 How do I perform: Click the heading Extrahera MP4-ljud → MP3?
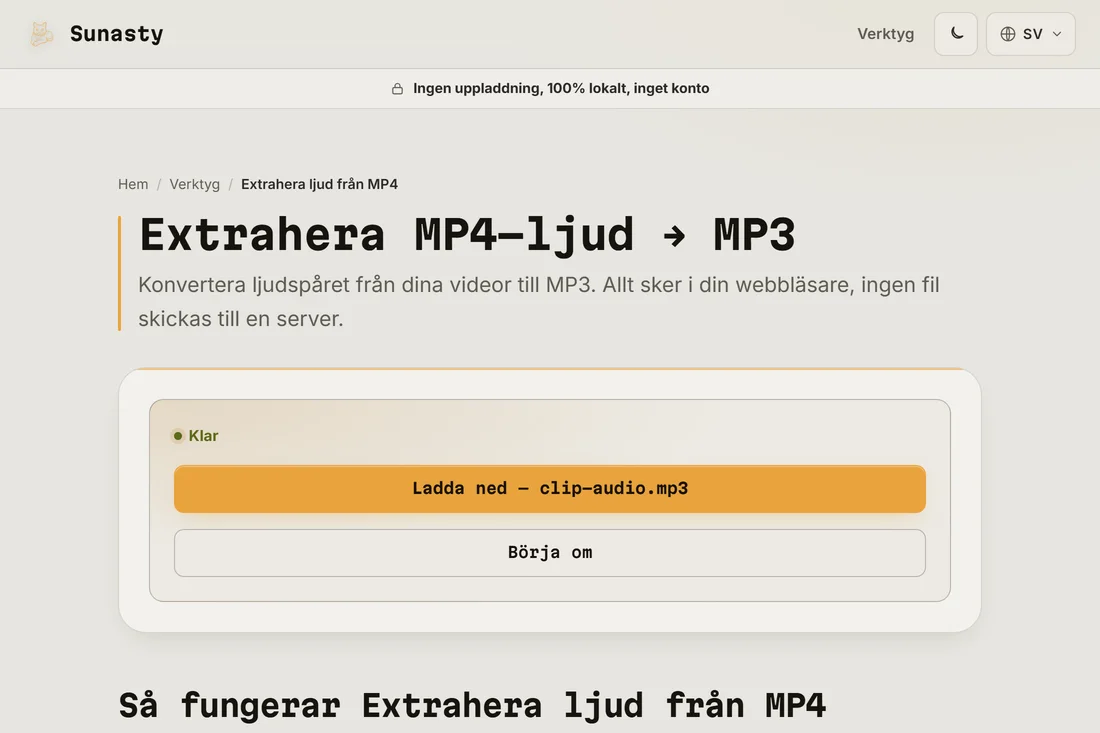pos(467,234)
